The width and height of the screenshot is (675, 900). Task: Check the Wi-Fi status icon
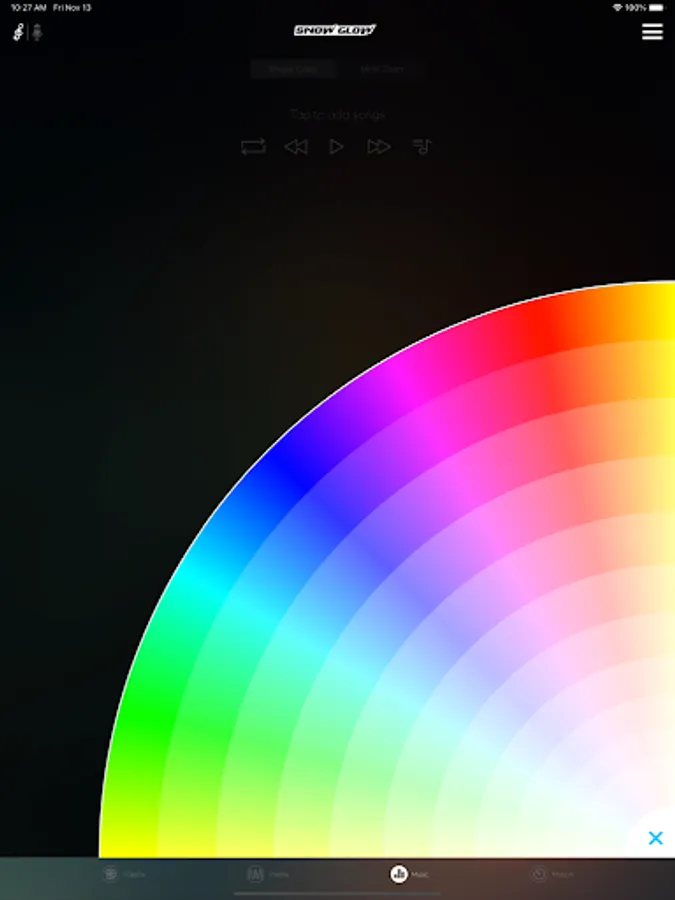pyautogui.click(x=617, y=7)
